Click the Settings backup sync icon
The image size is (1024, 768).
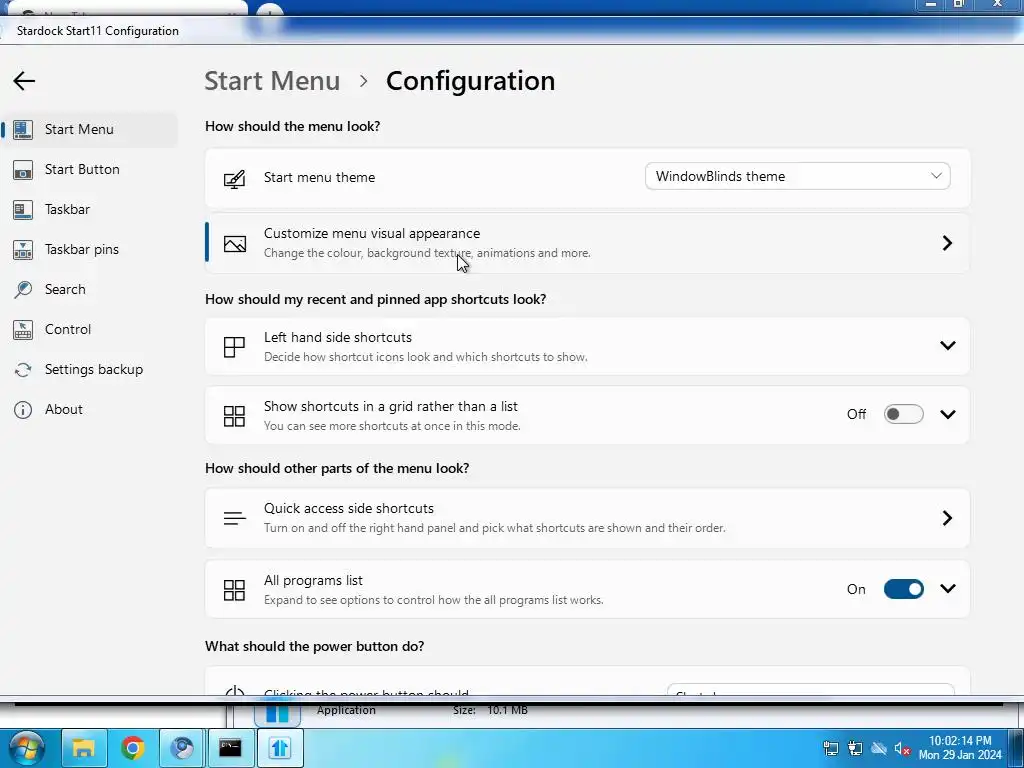[23, 370]
